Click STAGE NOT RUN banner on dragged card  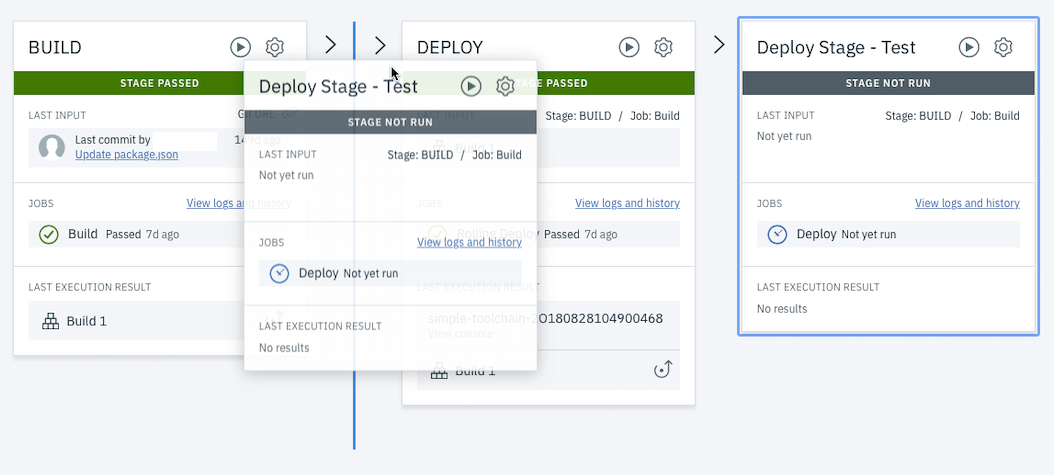tap(390, 122)
